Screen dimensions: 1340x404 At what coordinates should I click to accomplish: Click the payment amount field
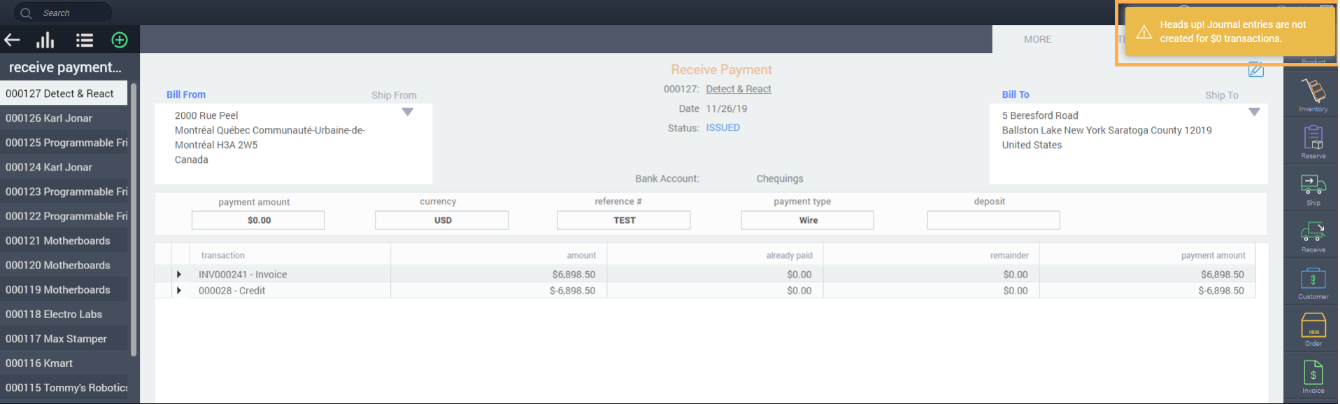[x=258, y=220]
